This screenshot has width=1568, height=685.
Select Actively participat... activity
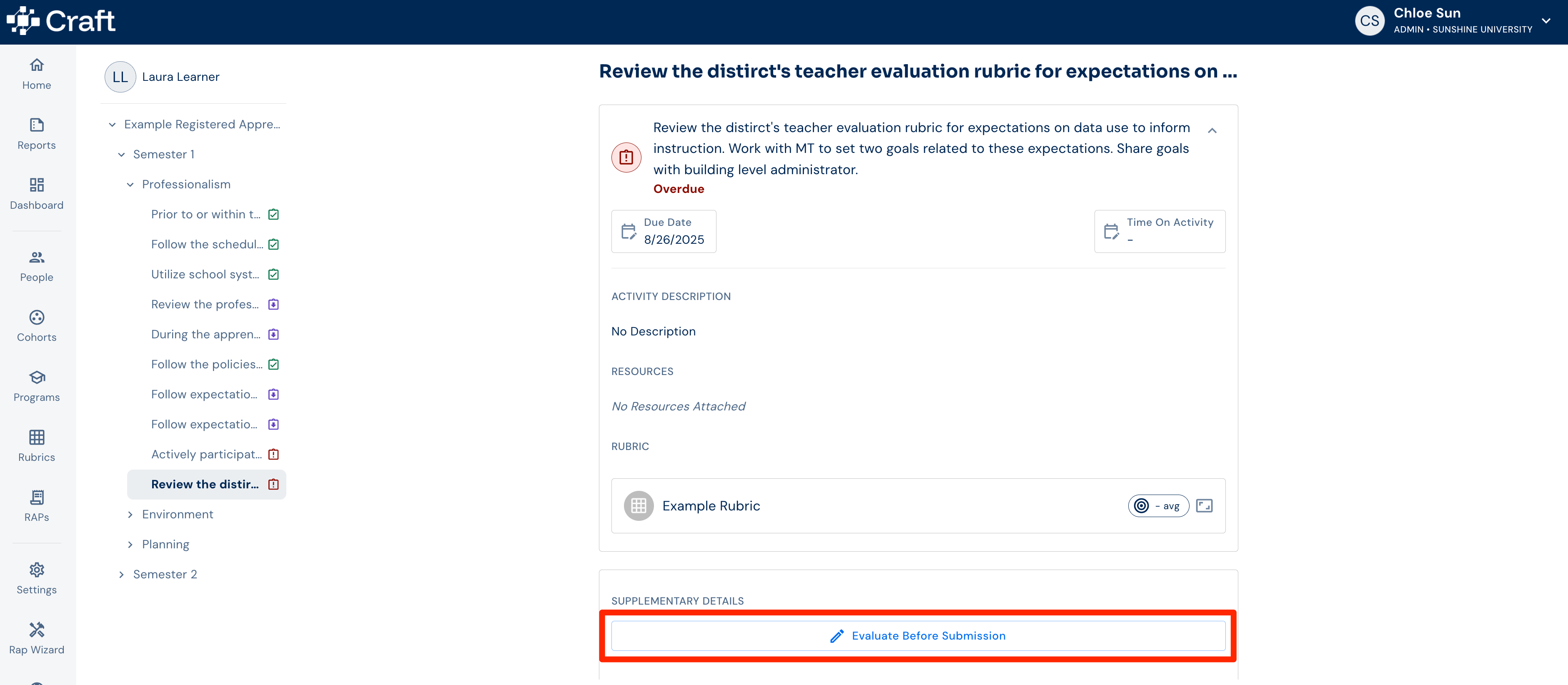206,455
